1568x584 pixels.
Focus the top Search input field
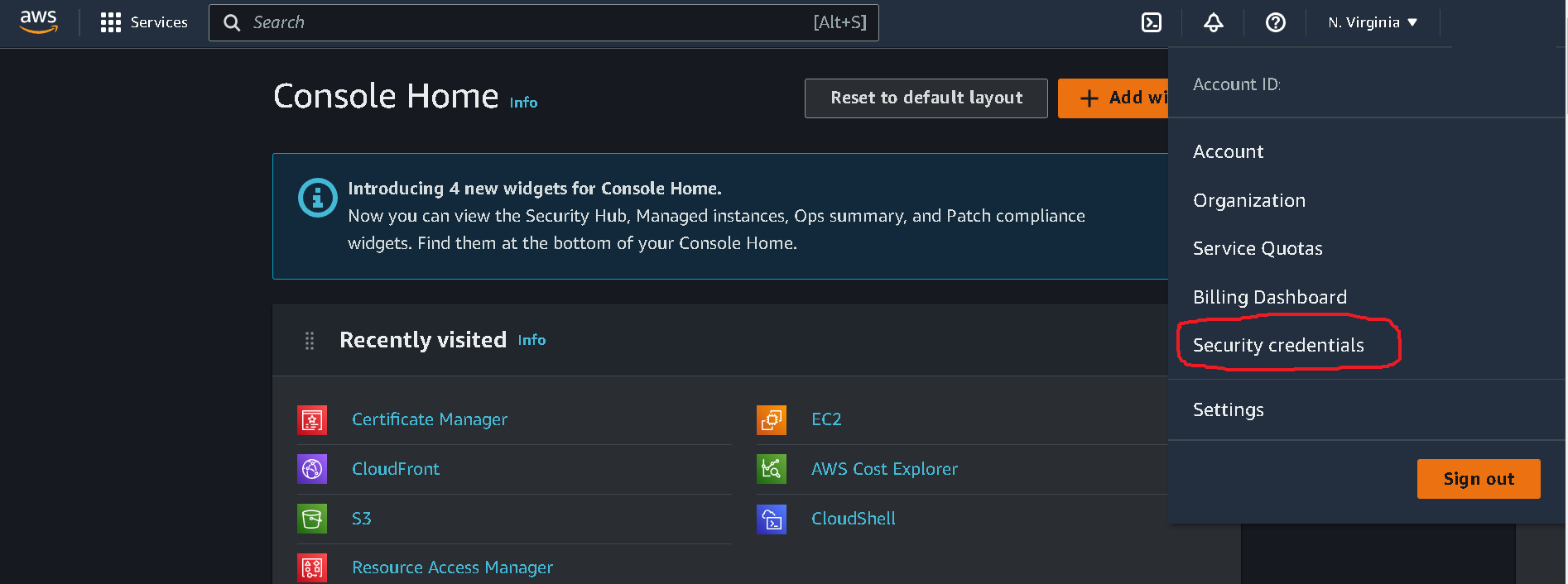[530, 22]
